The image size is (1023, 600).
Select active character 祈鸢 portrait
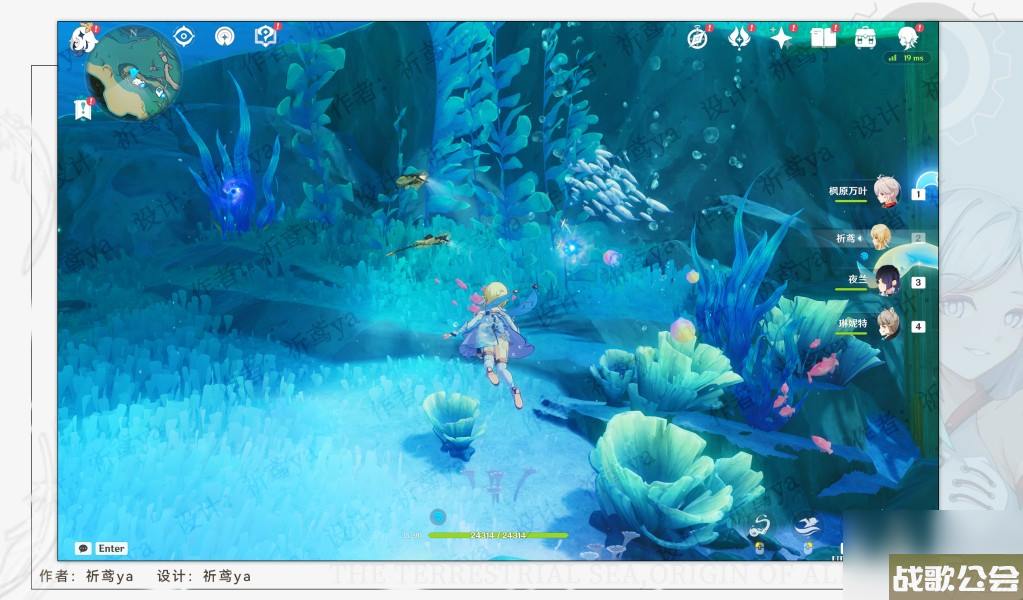click(880, 237)
